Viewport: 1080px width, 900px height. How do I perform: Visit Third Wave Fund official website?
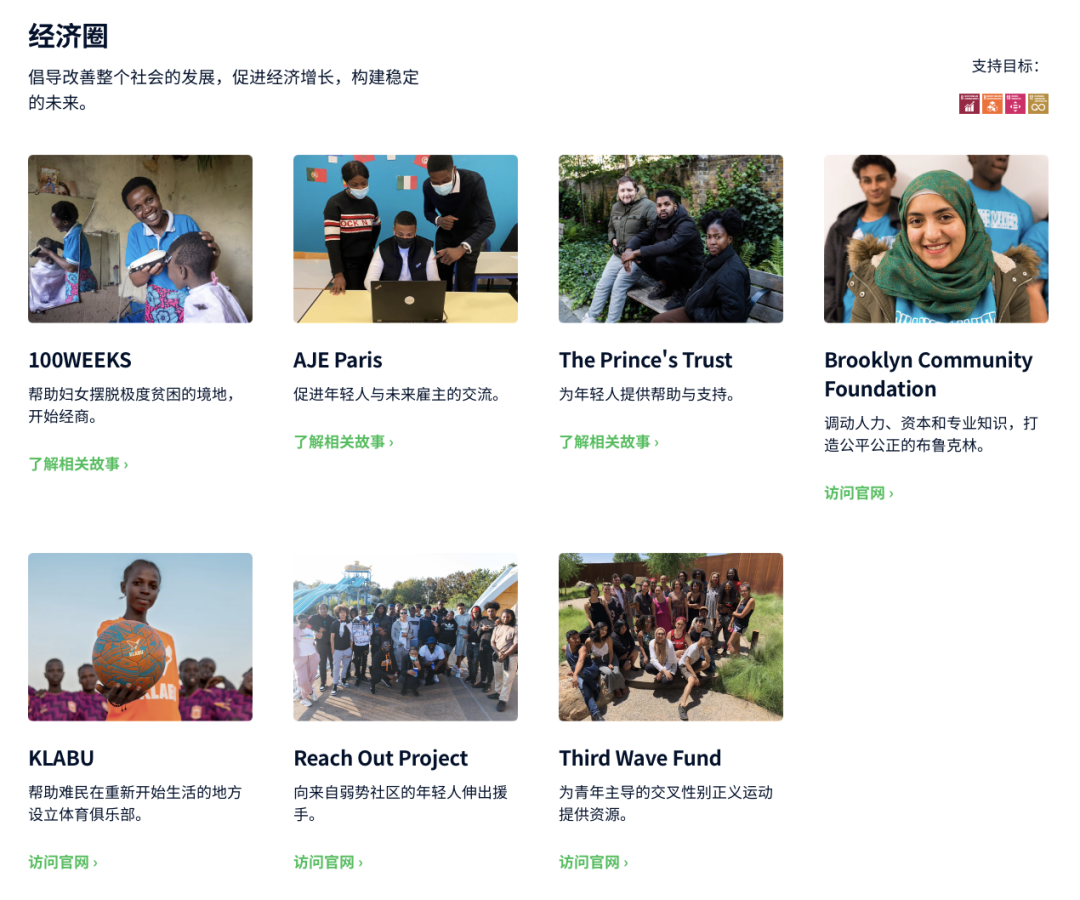(593, 862)
